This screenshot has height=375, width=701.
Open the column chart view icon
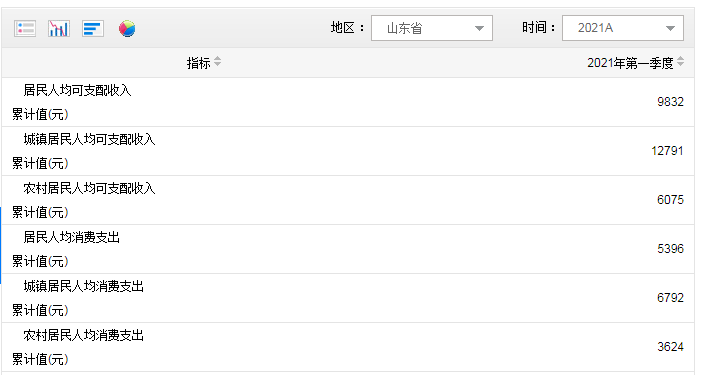click(x=59, y=29)
